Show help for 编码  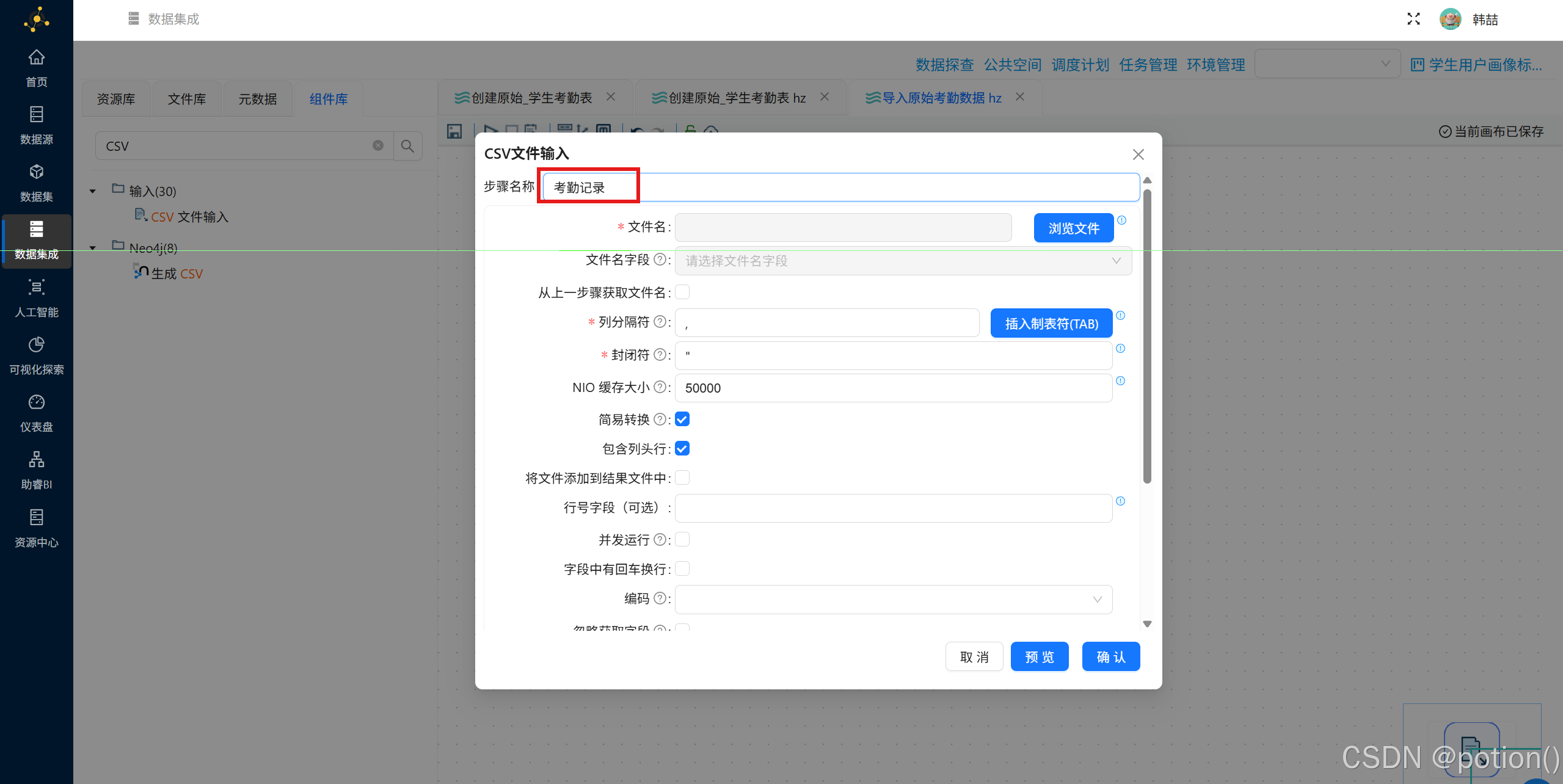660,598
